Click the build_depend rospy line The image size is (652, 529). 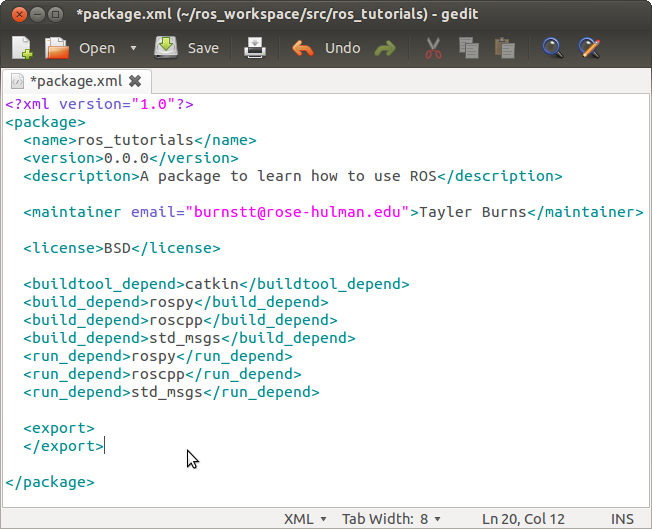pos(176,302)
